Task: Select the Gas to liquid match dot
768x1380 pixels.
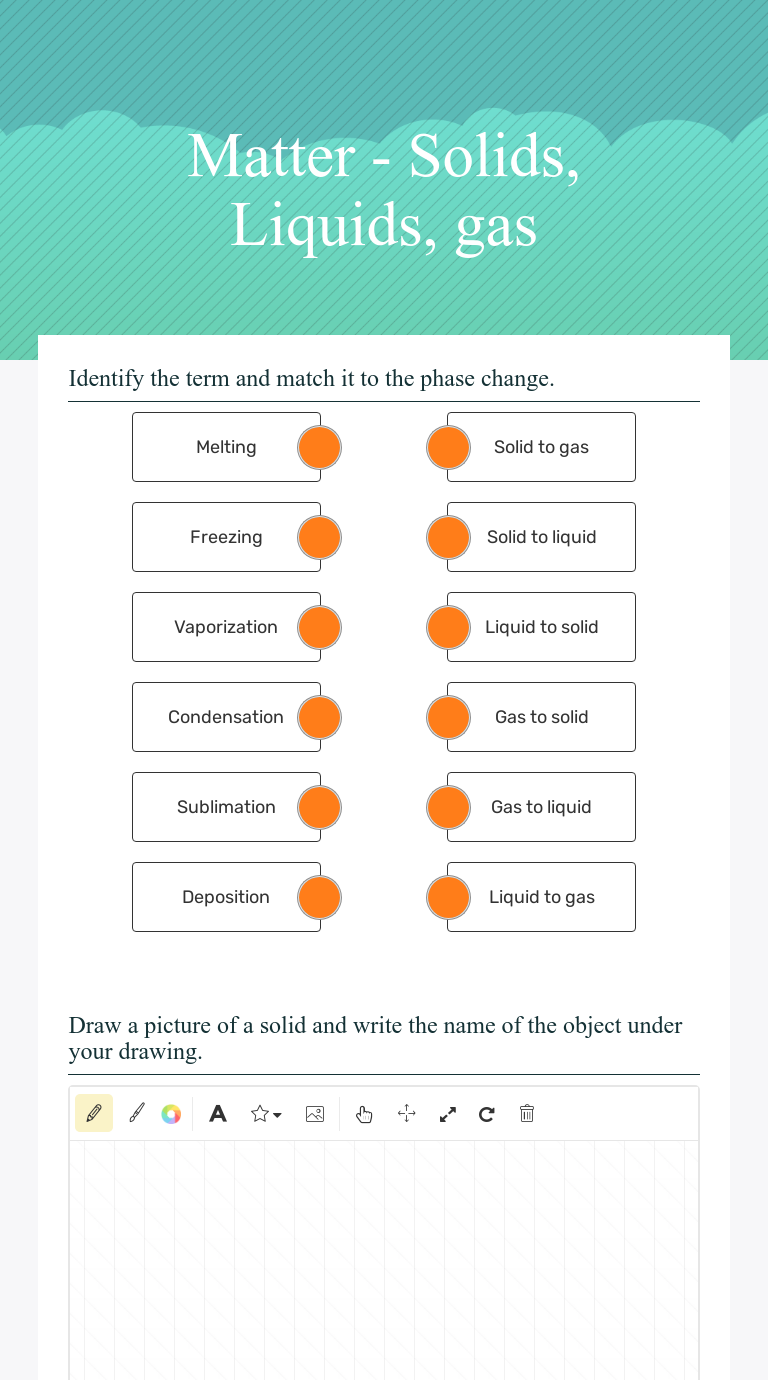Action: point(448,807)
